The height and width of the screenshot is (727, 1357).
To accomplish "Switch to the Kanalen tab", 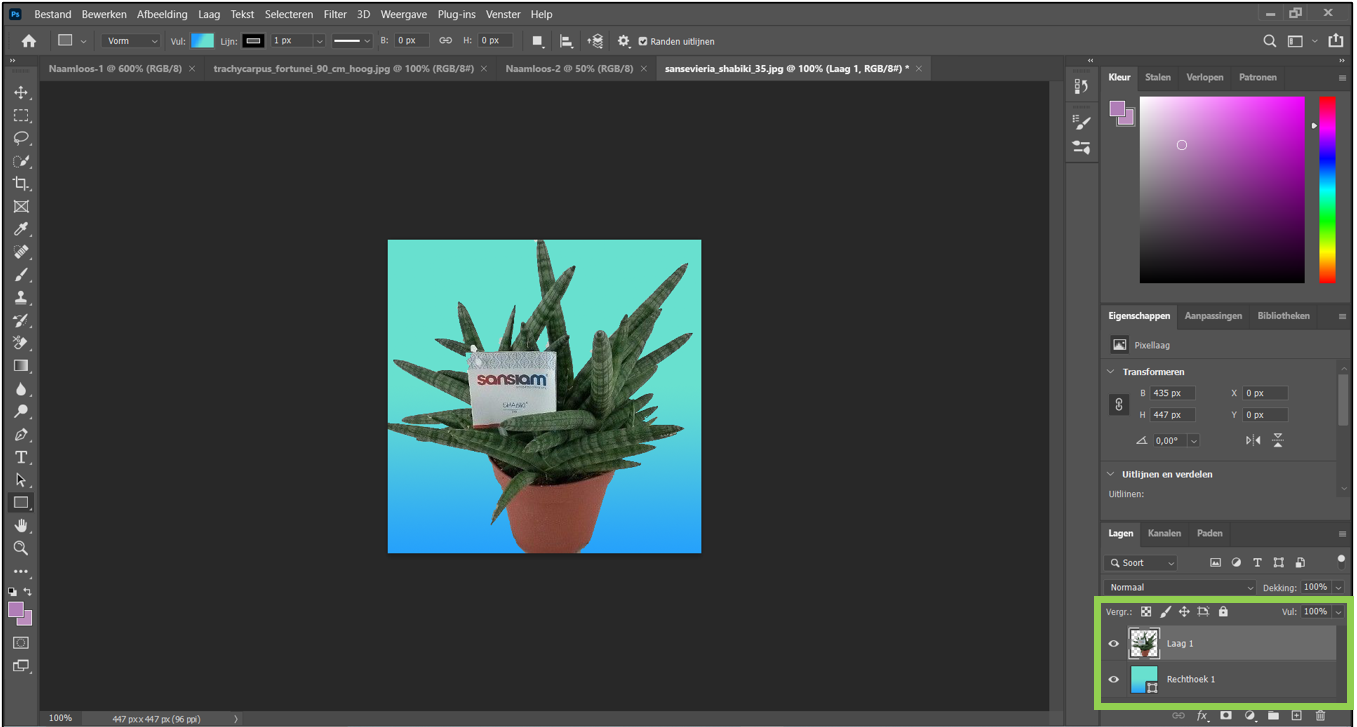I will pos(1164,534).
